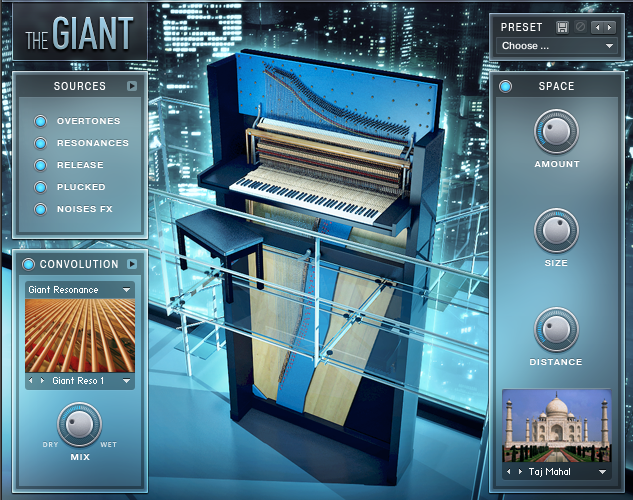Viewport: 633px width, 500px height.
Task: Go to the next preset using right arrow
Action: click(609, 27)
